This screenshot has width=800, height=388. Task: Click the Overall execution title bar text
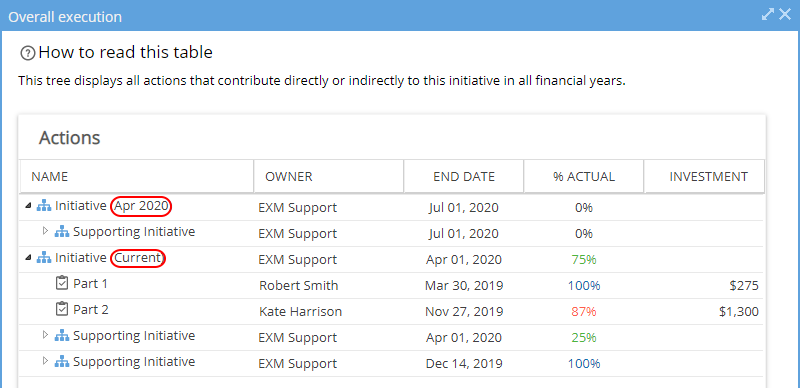click(65, 17)
